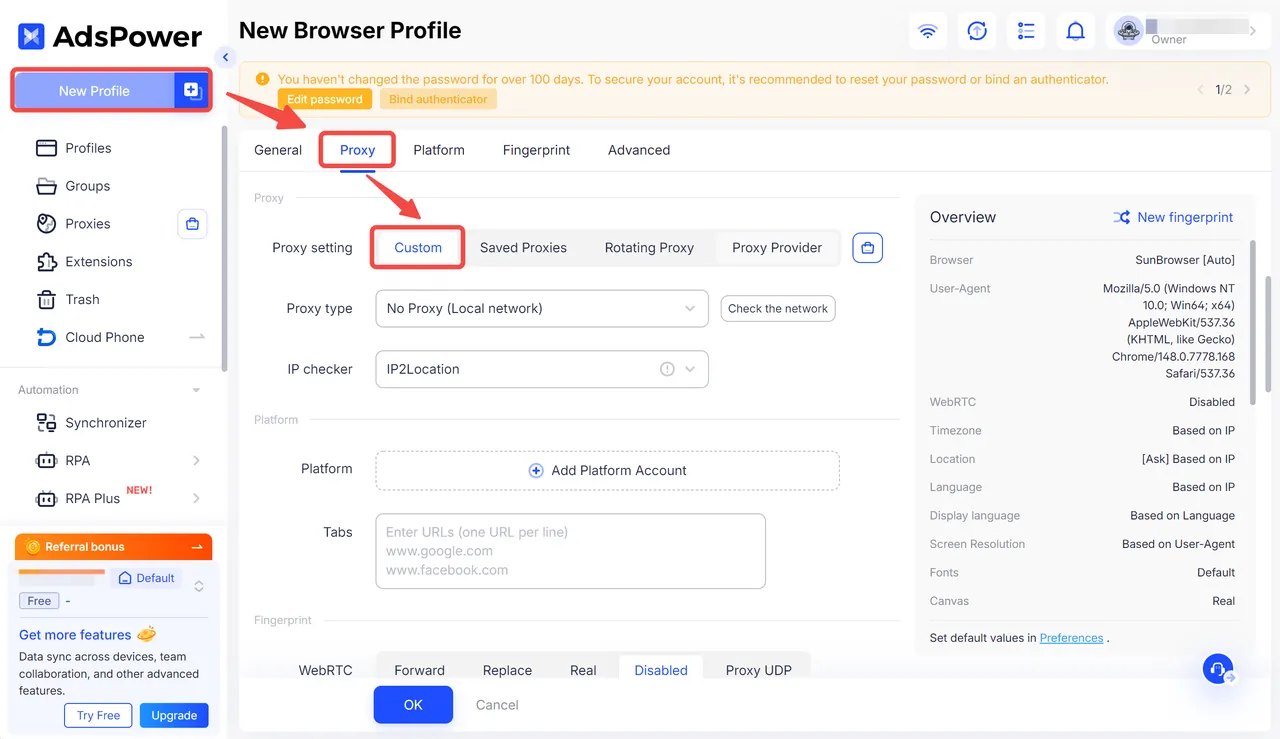The height and width of the screenshot is (739, 1280).
Task: Open the notifications bell icon
Action: tap(1075, 31)
